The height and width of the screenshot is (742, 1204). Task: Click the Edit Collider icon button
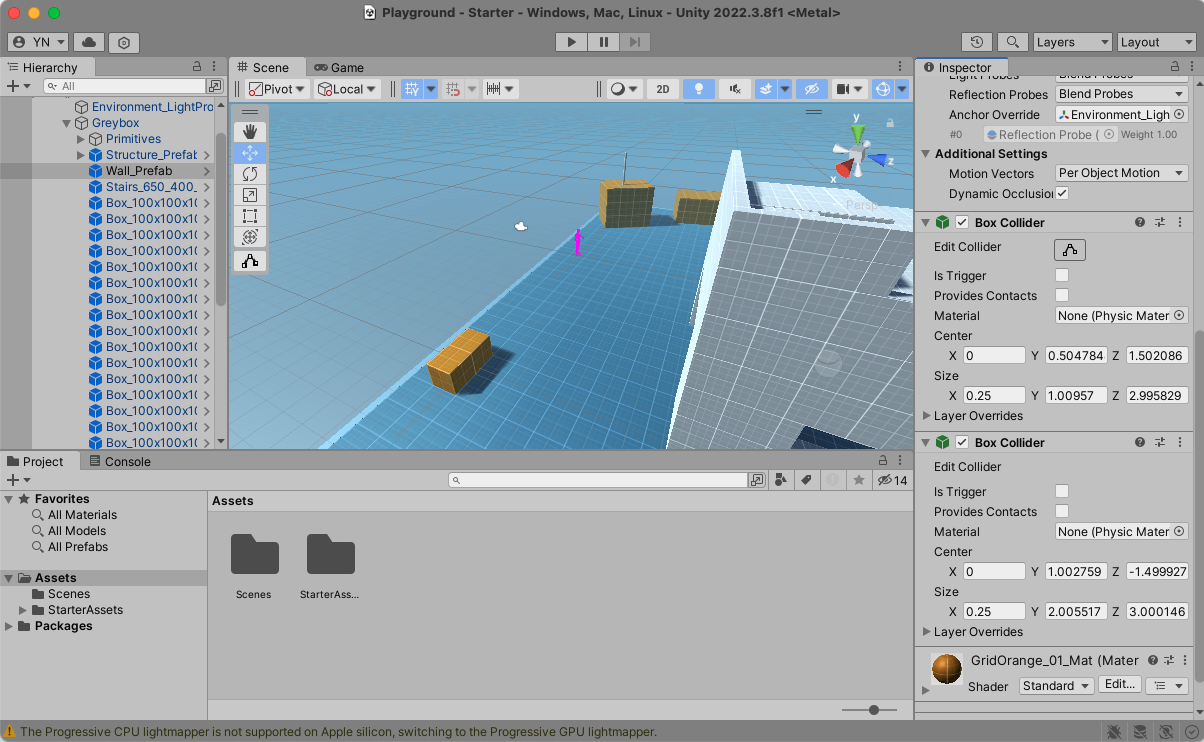pos(1069,249)
